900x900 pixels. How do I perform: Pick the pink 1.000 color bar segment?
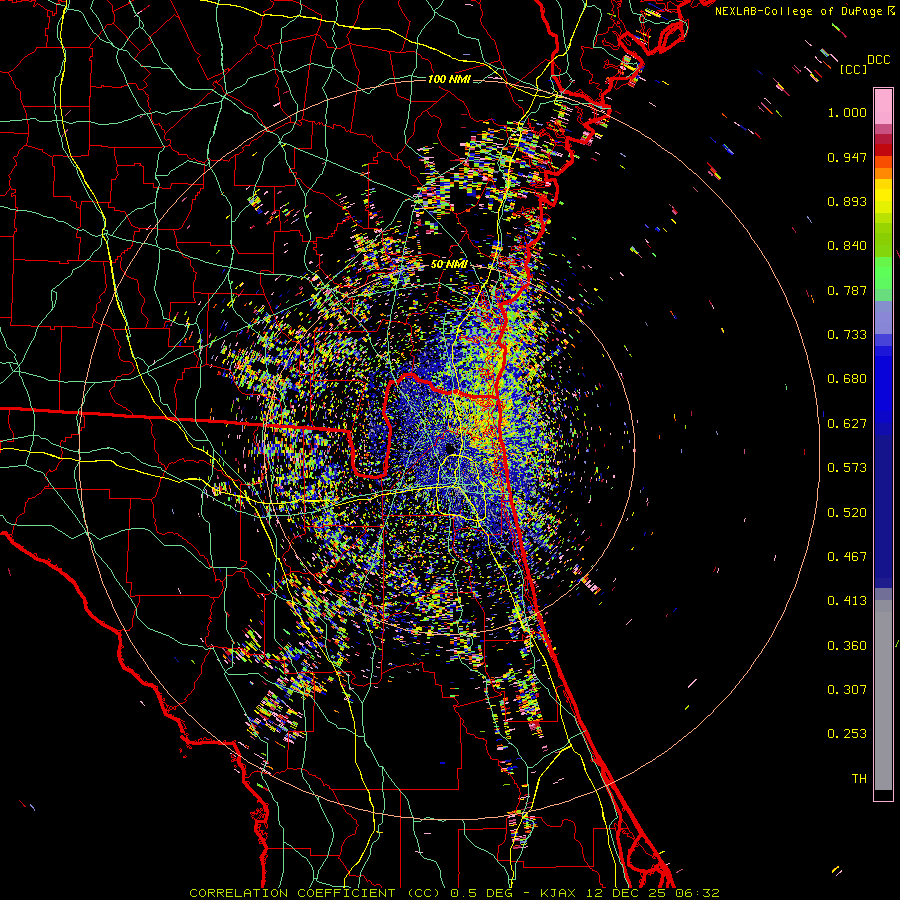tap(883, 107)
